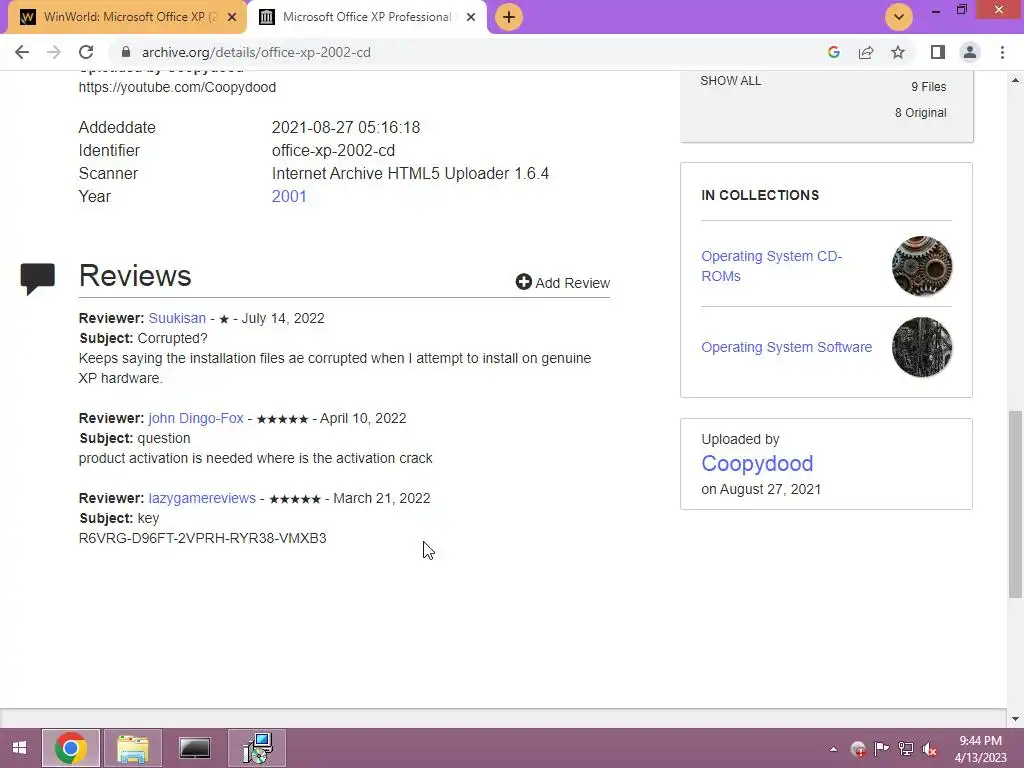1024x768 pixels.
Task: Click the product key R6VRG-D96FT text
Action: (x=202, y=538)
